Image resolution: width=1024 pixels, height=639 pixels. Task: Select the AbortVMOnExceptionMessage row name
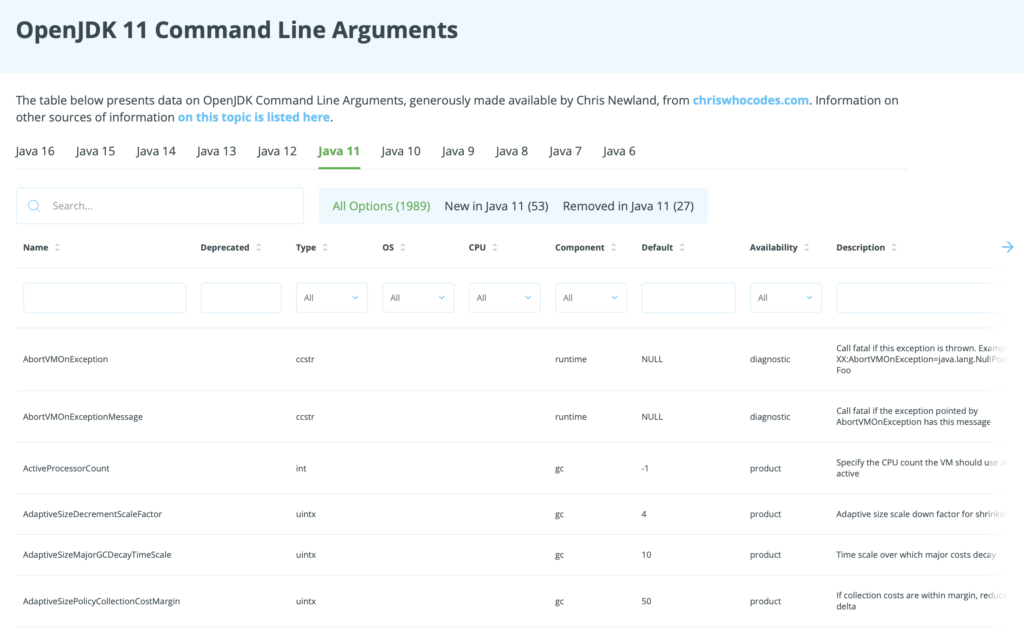tap(83, 417)
